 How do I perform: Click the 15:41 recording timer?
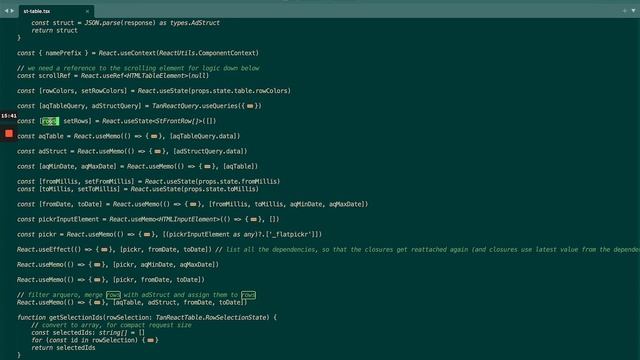click(x=9, y=116)
